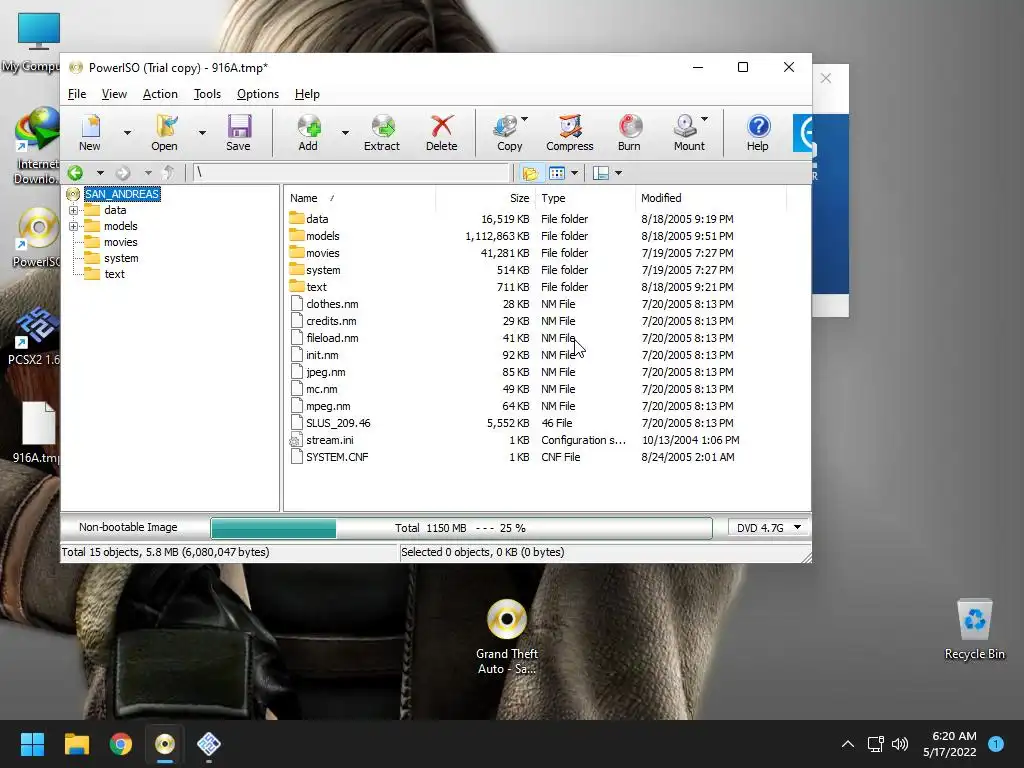1024x768 pixels.
Task: Open the taskbar clock and date
Action: pos(950,744)
